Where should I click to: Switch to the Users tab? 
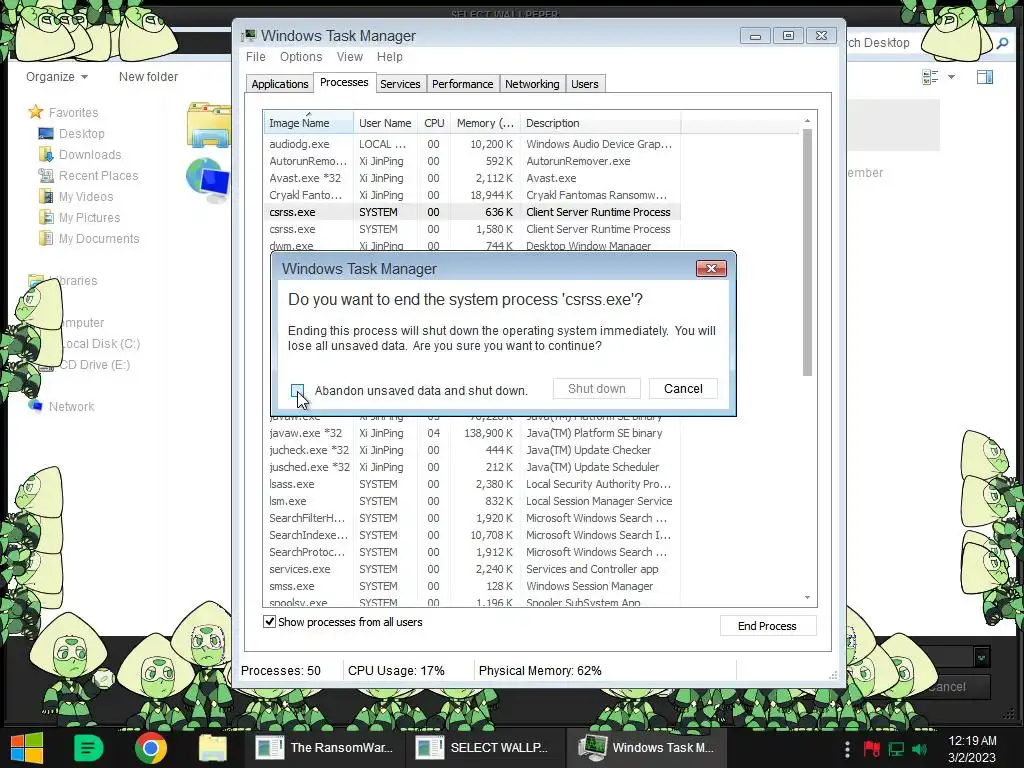pyautogui.click(x=584, y=84)
